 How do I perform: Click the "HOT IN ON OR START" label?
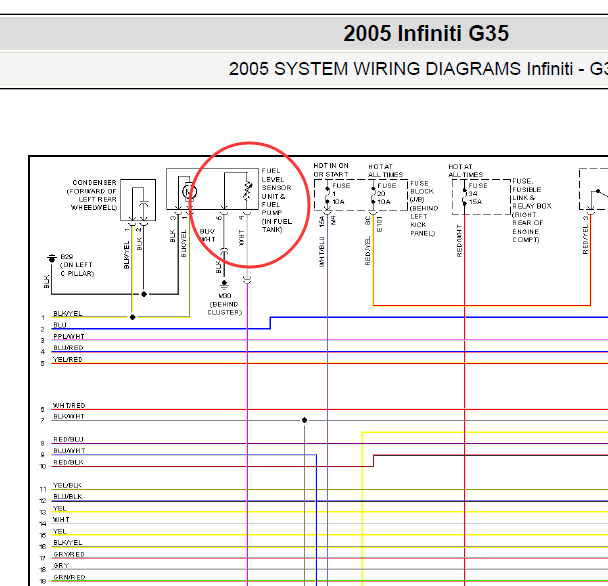(331, 170)
